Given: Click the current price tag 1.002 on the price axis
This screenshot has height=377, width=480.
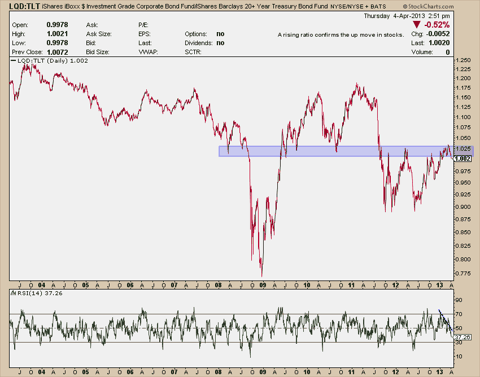Looking at the screenshot, I should tap(463, 159).
